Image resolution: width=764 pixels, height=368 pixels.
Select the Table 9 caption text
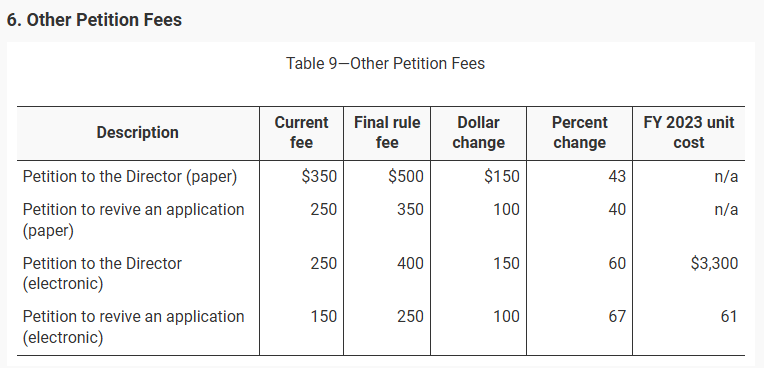(x=385, y=63)
